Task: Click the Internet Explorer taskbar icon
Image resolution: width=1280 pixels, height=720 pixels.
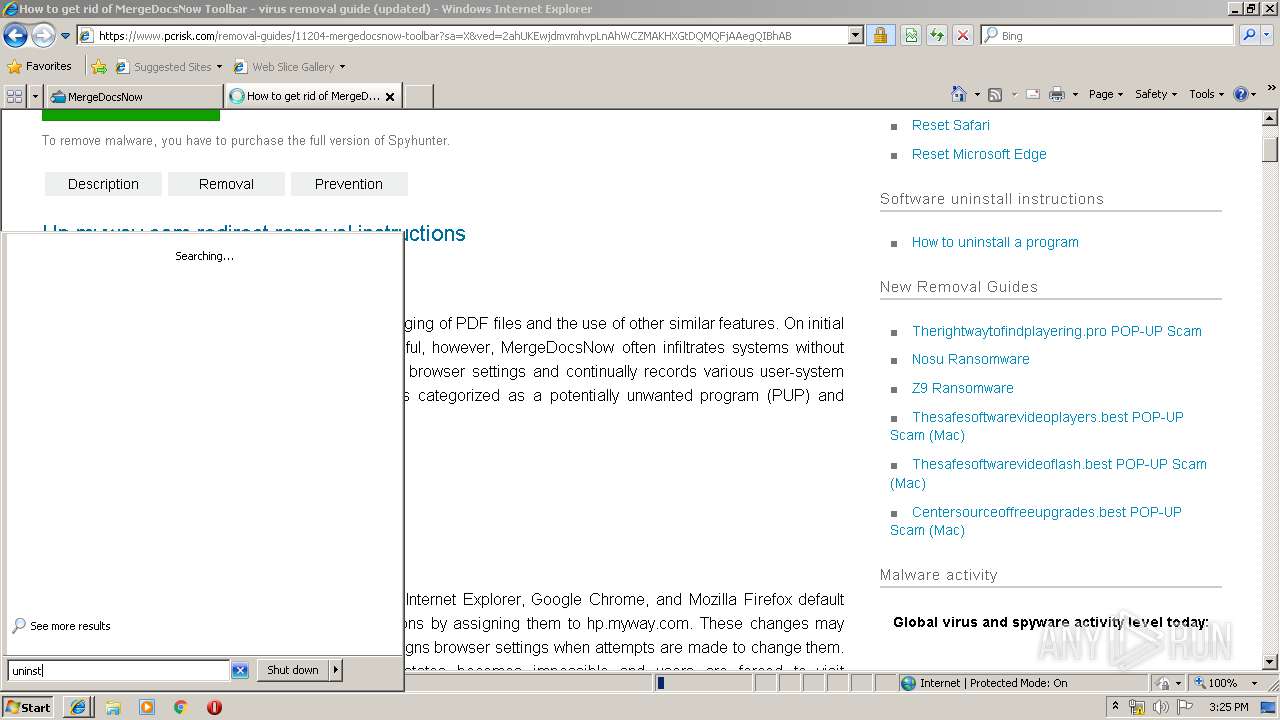Action: coord(78,707)
